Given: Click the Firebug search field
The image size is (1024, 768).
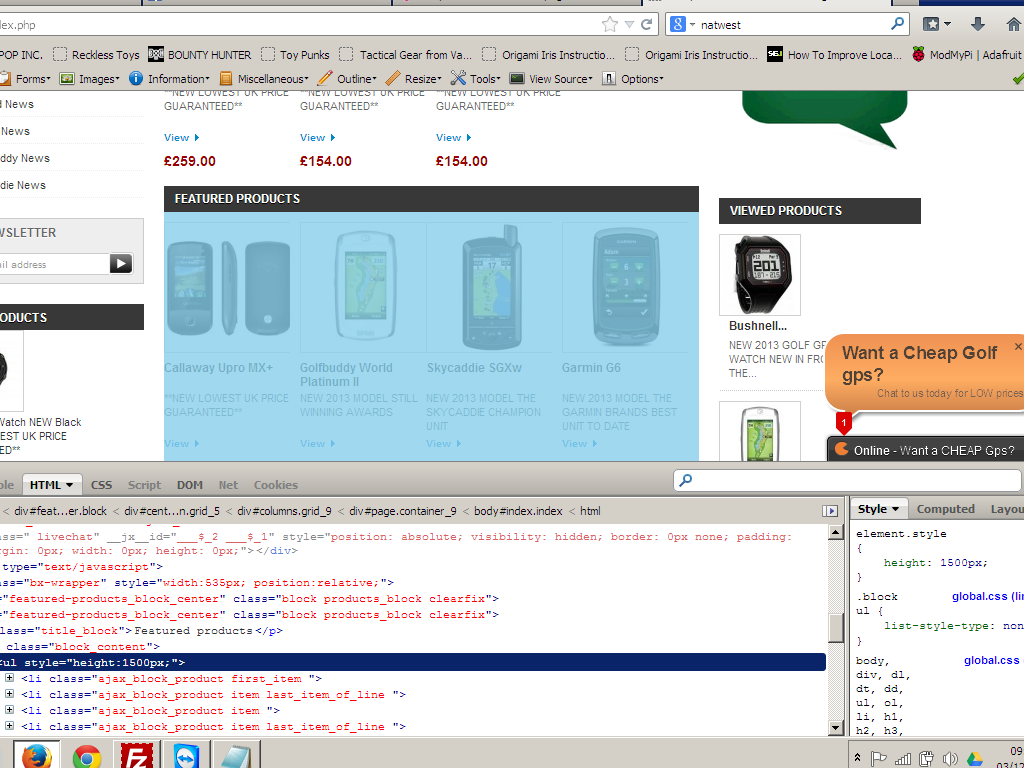Looking at the screenshot, I should click(x=847, y=481).
